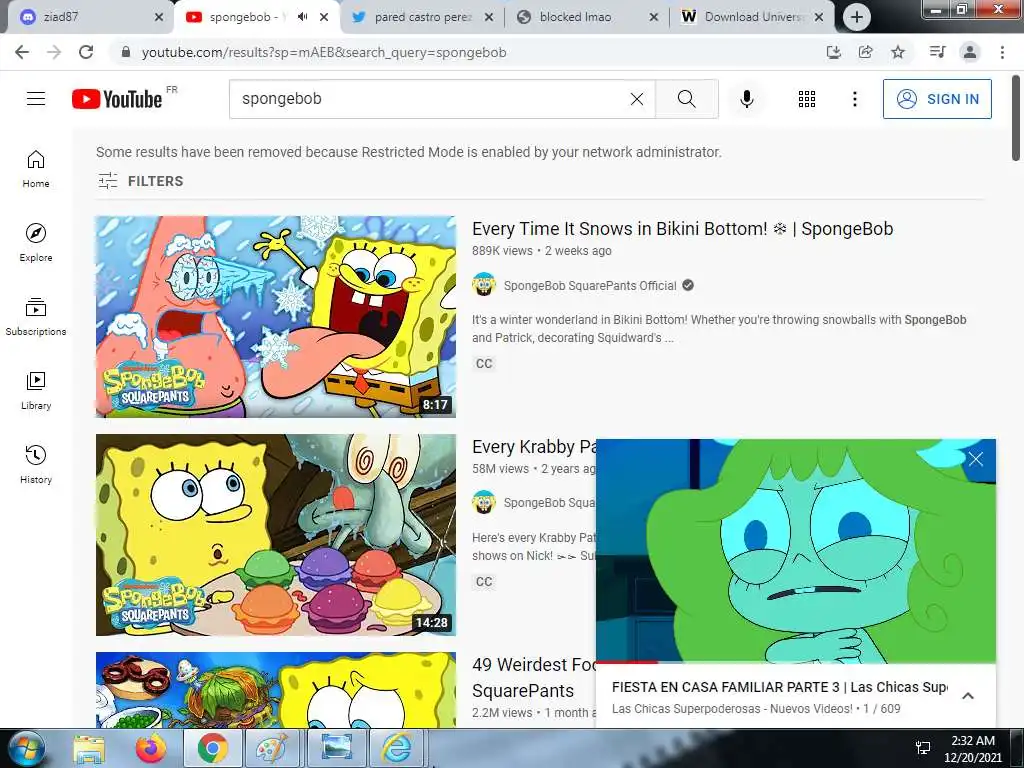This screenshot has height=768, width=1024.
Task: Clear the spongebob search text with X
Action: tap(637, 99)
